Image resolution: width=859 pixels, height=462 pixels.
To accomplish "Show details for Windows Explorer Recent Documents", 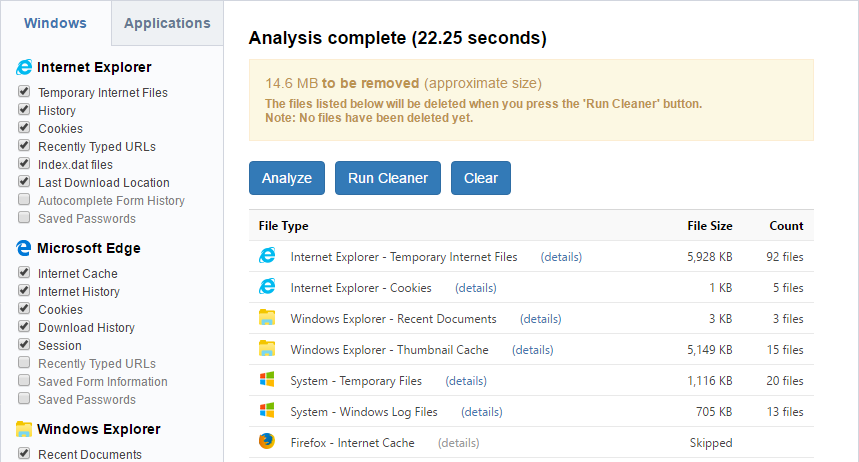I will (x=540, y=319).
